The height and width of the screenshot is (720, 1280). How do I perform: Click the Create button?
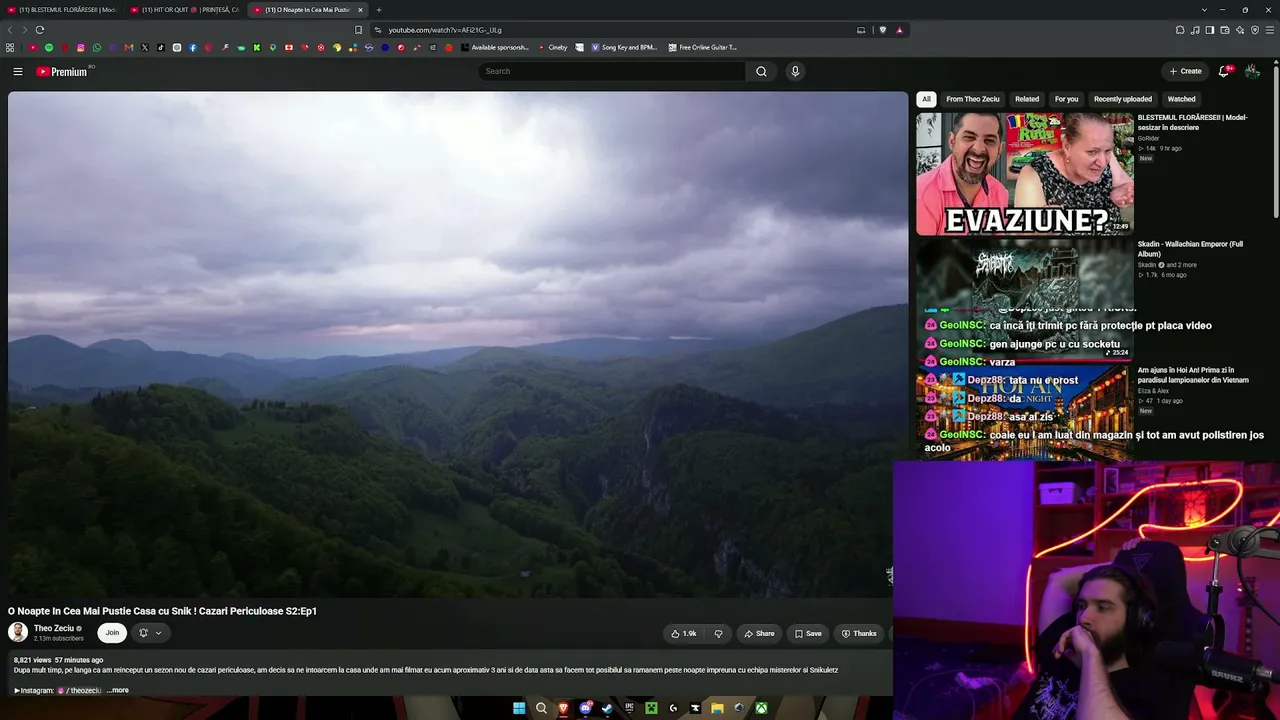point(1185,71)
